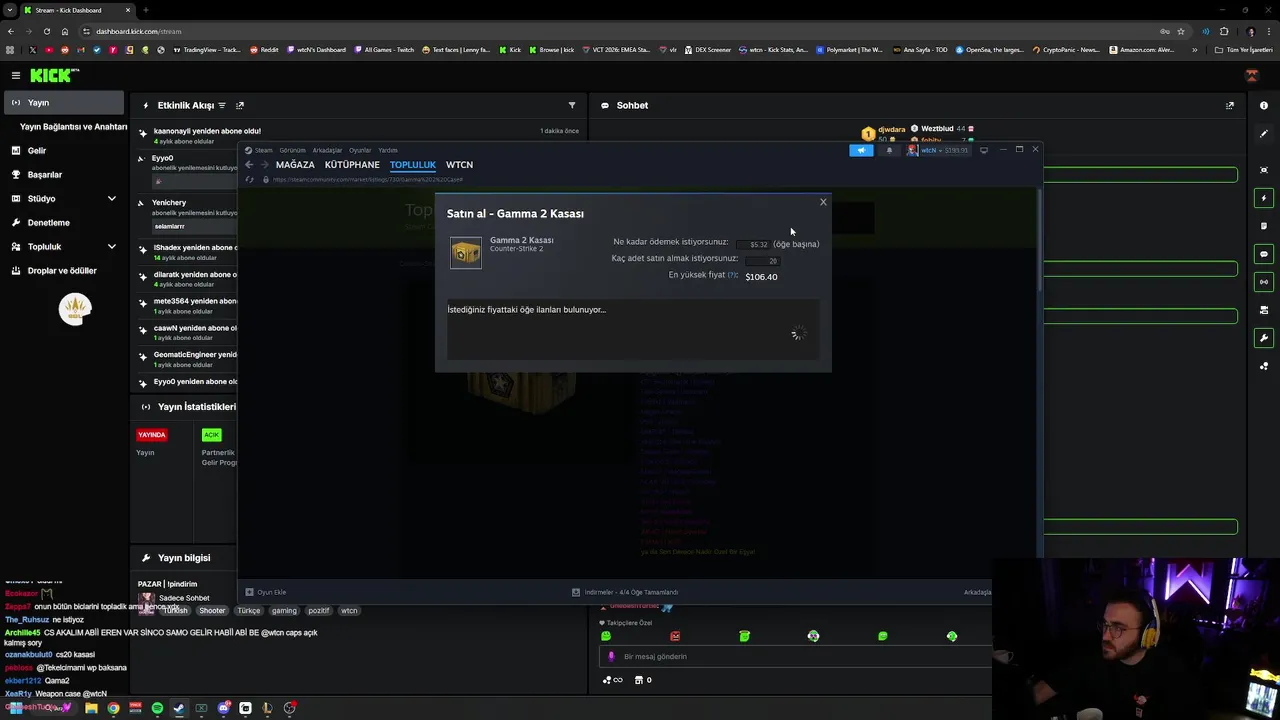This screenshot has height=720, width=1280.
Task: Click the (?) help link beside En yüksek fiyat
Action: coord(733,275)
